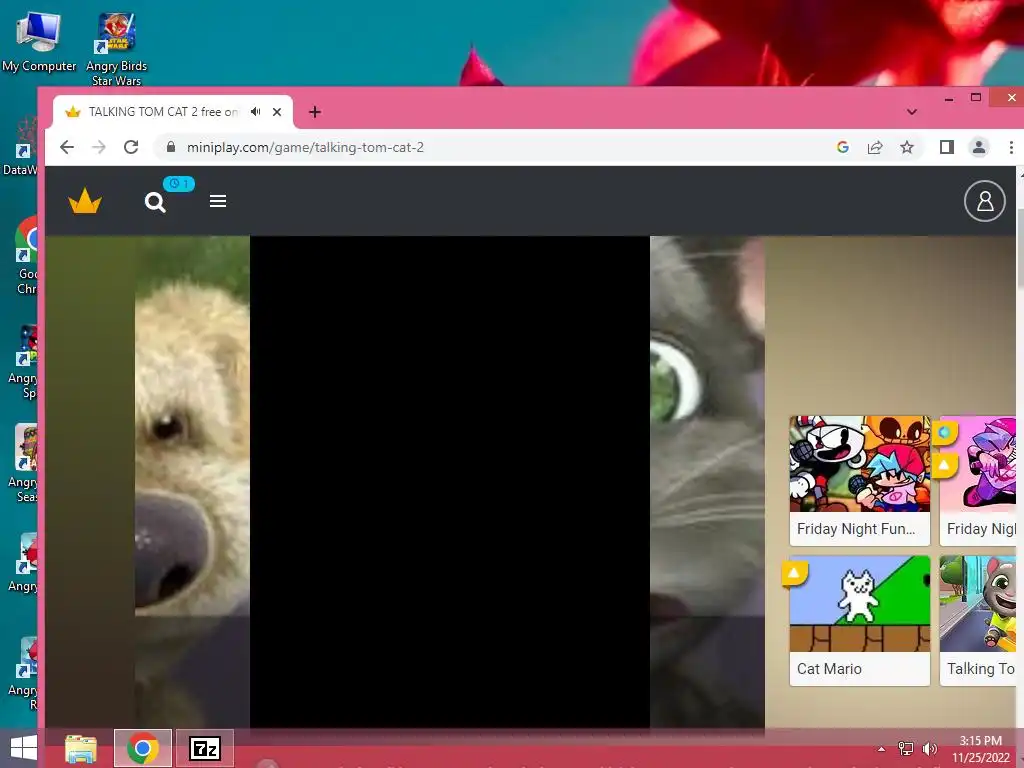This screenshot has width=1024, height=768.
Task: Maximize the Chrome window
Action: (976, 98)
